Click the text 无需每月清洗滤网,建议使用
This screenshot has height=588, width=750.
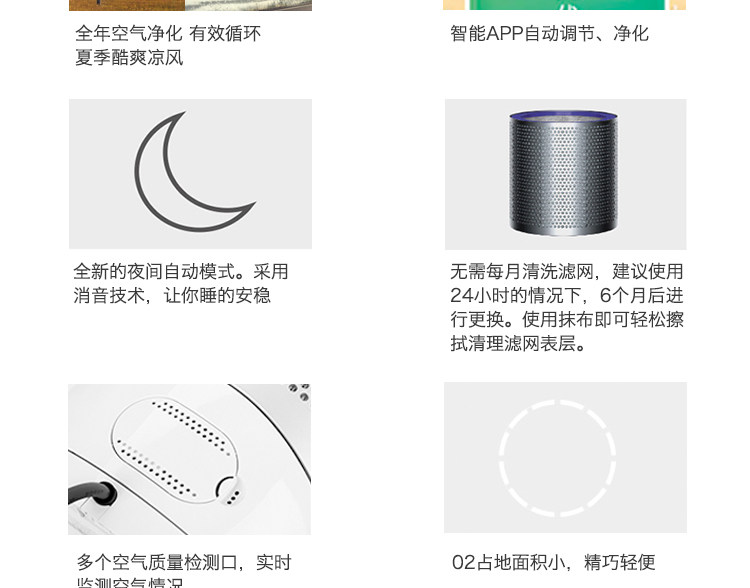[567, 272]
